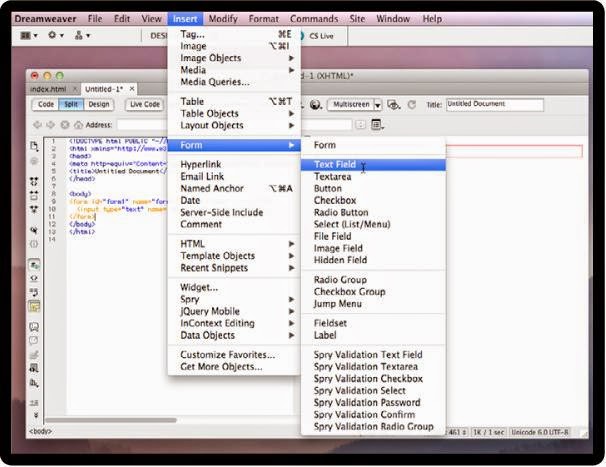This screenshot has height=467, width=606.
Task: Switch to Split view
Action: point(71,104)
